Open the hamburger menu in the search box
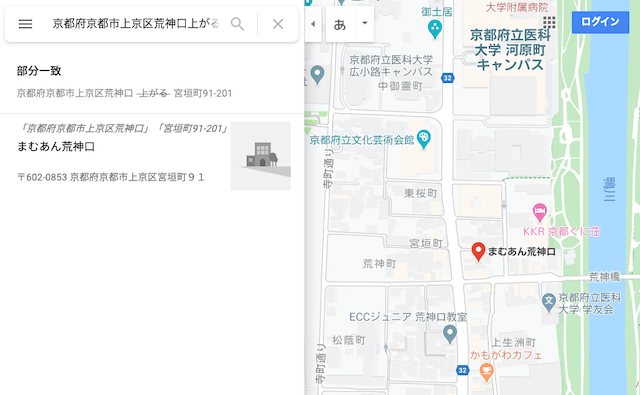Viewport: 640px width, 395px height. (25, 24)
